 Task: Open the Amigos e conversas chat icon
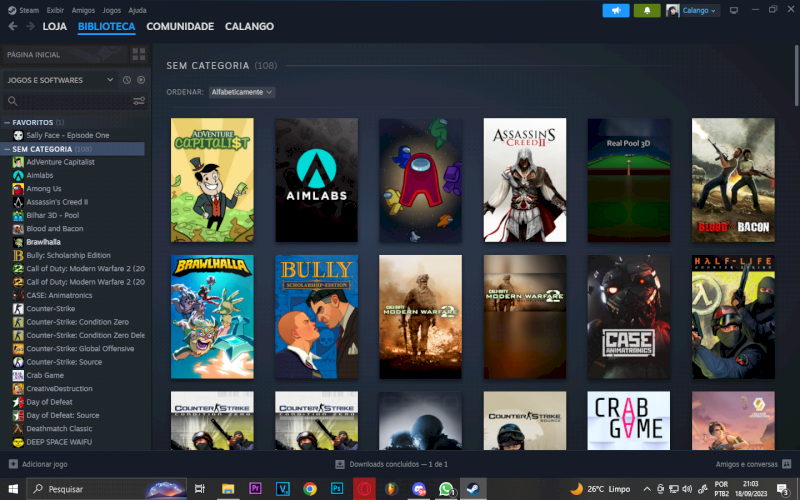[786, 464]
